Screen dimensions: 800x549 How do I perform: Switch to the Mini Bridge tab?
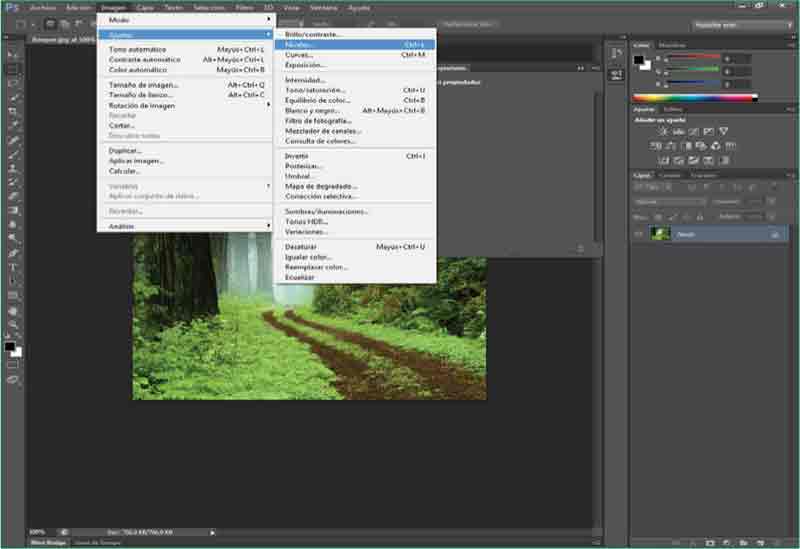(48, 542)
